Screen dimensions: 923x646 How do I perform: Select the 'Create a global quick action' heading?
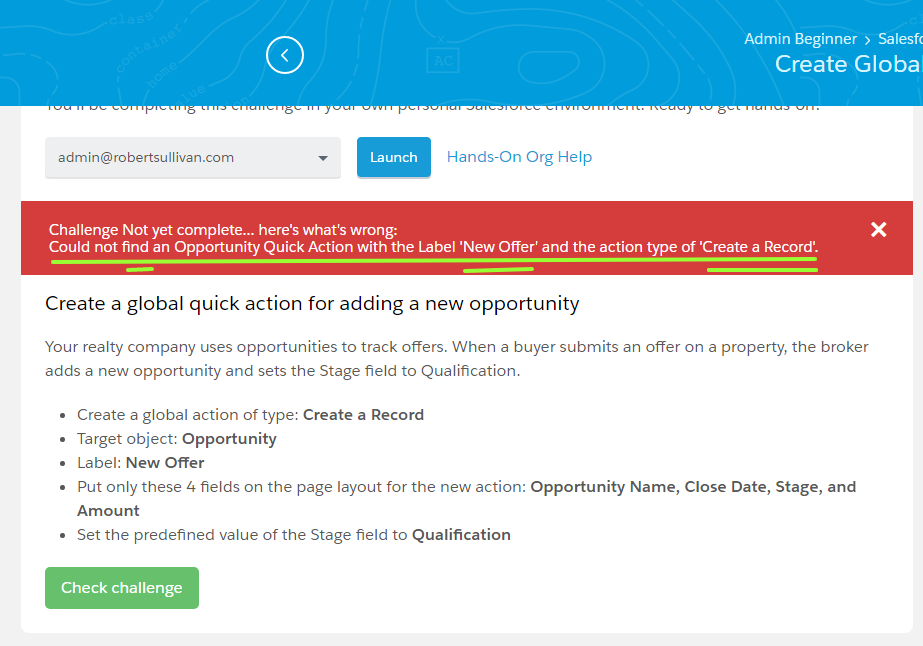coord(312,303)
